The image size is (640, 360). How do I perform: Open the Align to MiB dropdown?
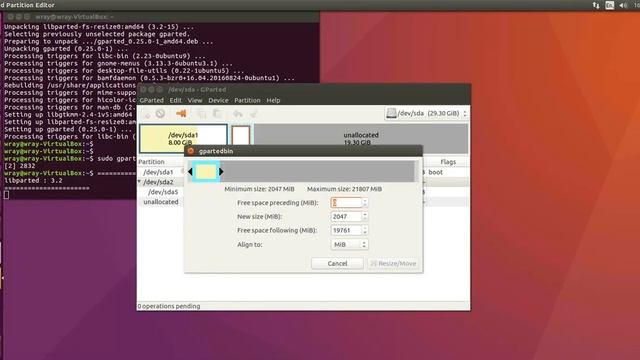click(349, 244)
